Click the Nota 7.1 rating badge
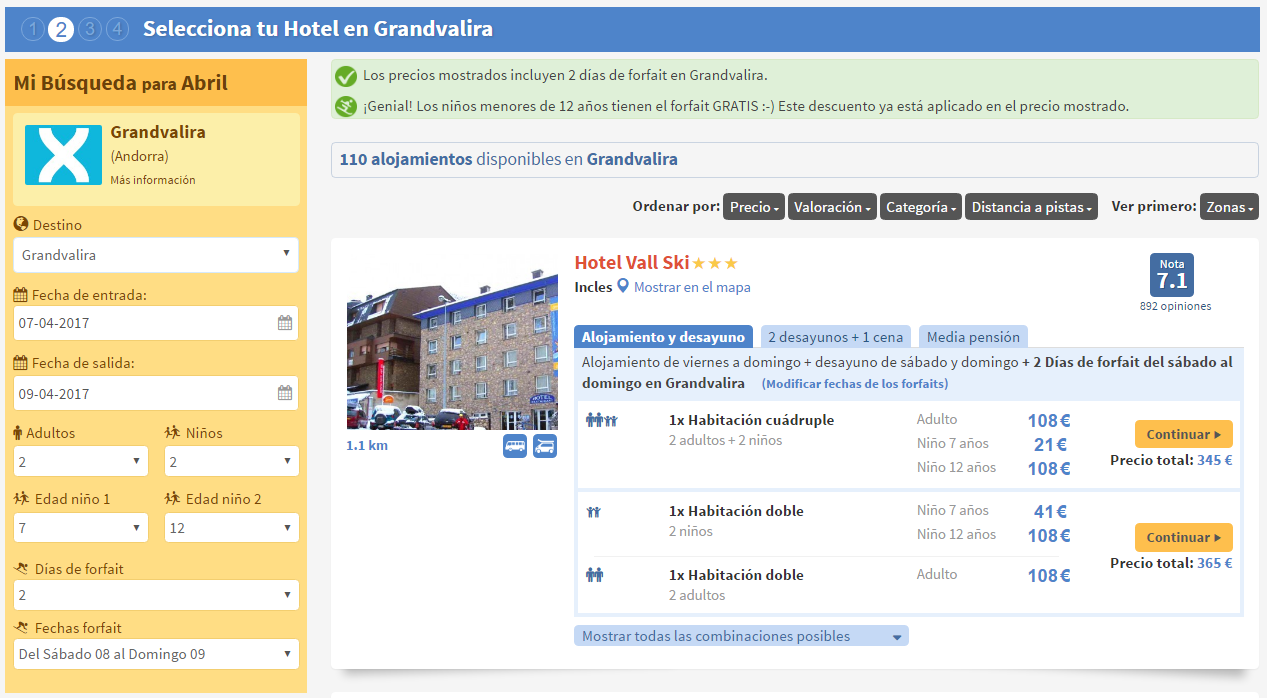This screenshot has width=1267, height=698. click(x=1172, y=274)
